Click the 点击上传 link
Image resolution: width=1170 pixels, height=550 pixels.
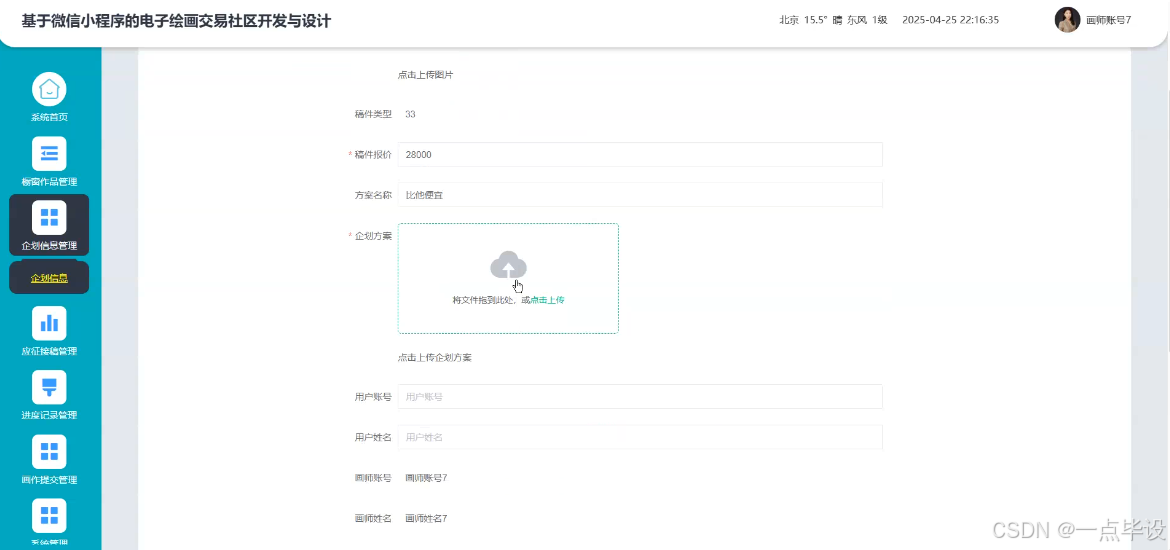[547, 300]
